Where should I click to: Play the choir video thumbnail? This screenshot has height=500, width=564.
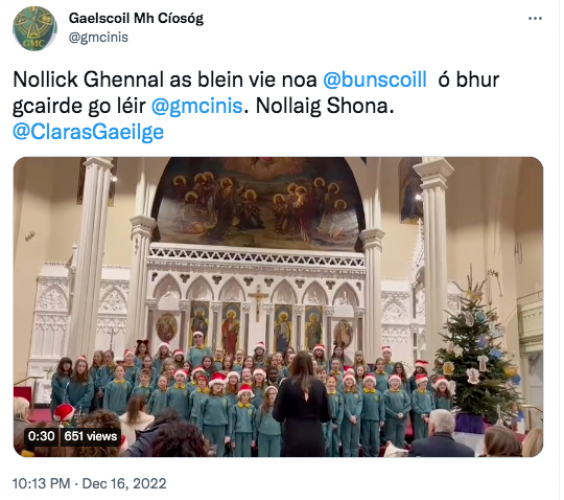(278, 307)
